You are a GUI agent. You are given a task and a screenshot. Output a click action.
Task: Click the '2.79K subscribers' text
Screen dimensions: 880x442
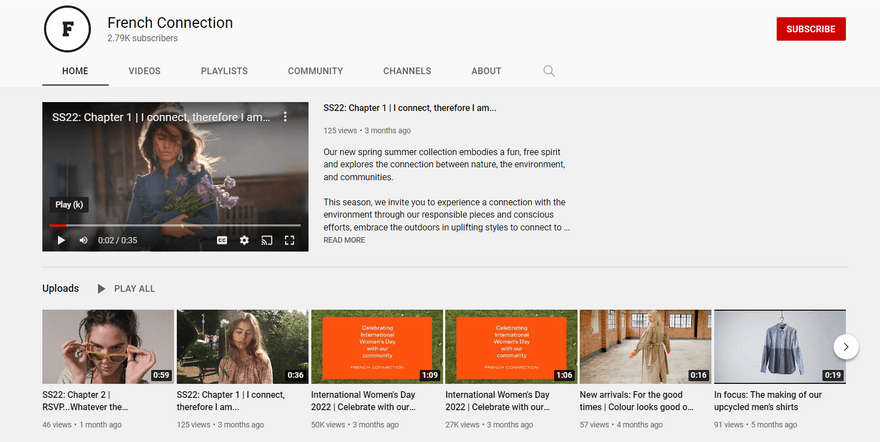(143, 38)
